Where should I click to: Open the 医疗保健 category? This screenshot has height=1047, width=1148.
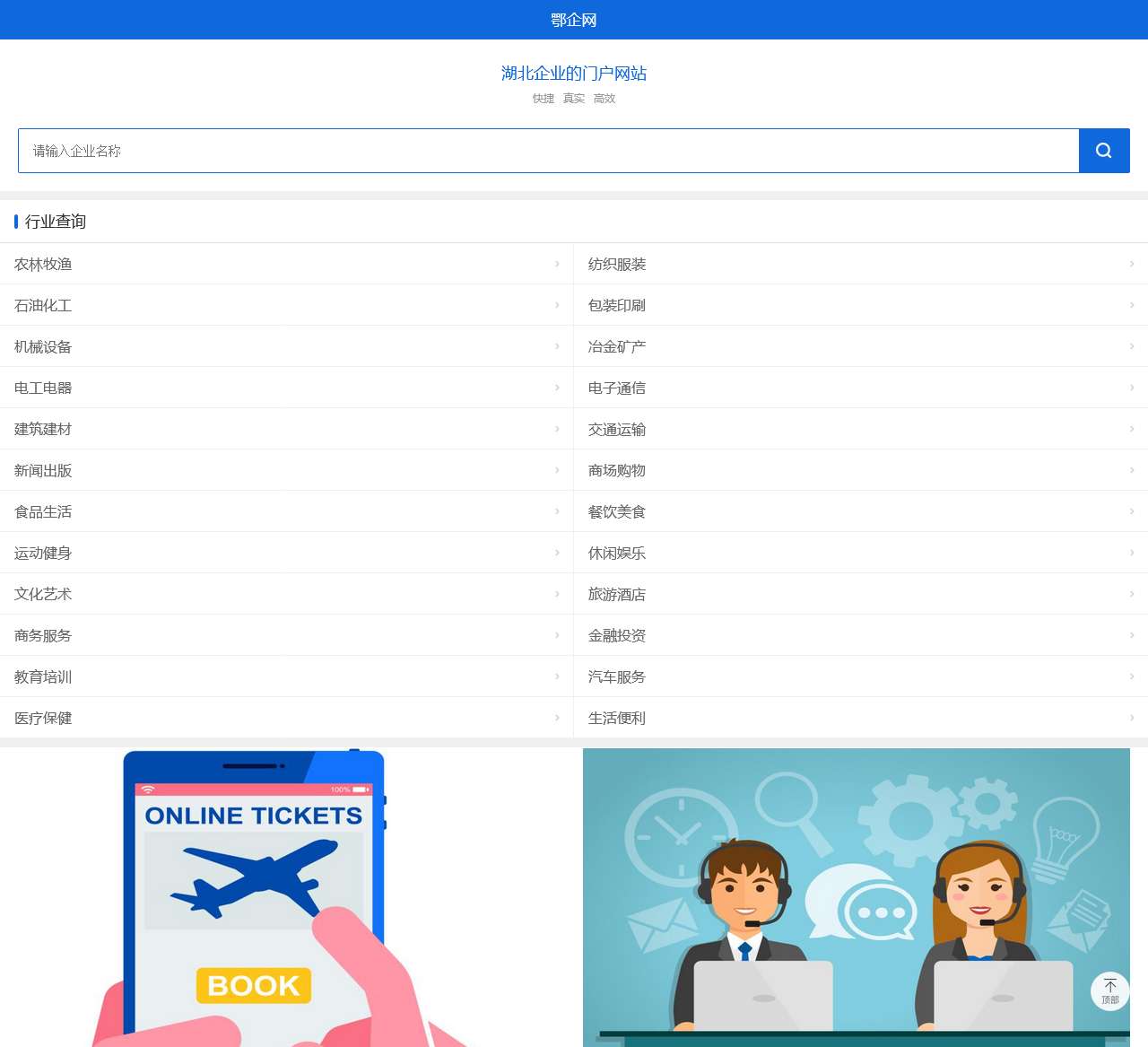(x=43, y=718)
